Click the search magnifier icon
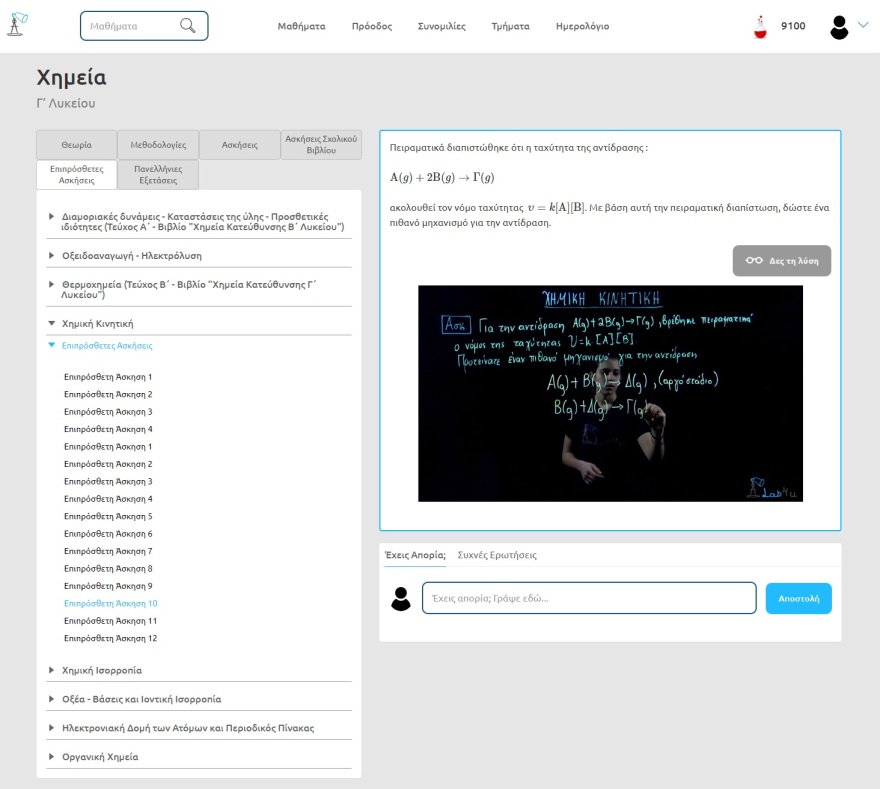The image size is (880, 789). click(187, 26)
